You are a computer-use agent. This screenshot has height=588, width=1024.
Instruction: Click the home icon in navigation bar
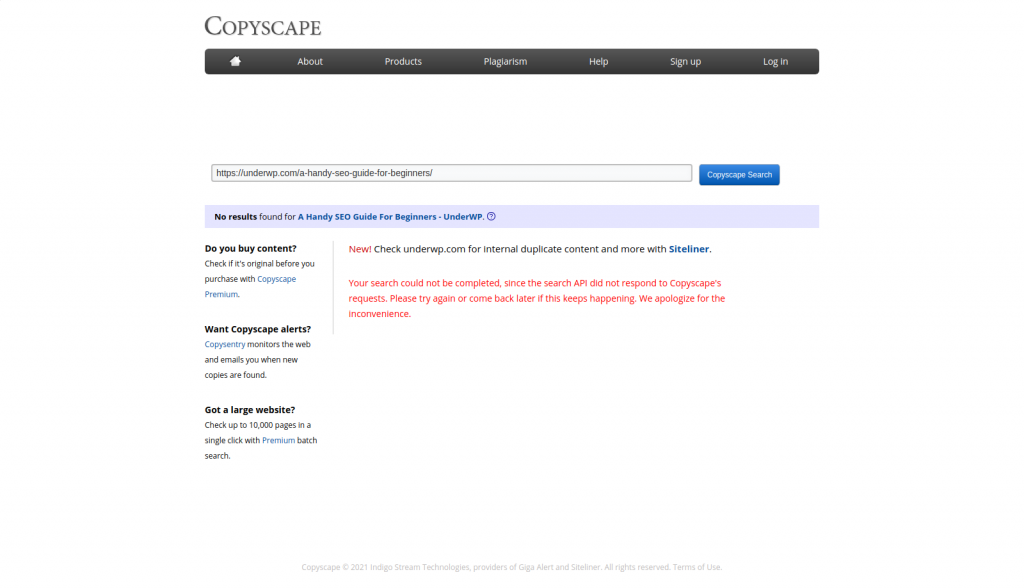235,61
